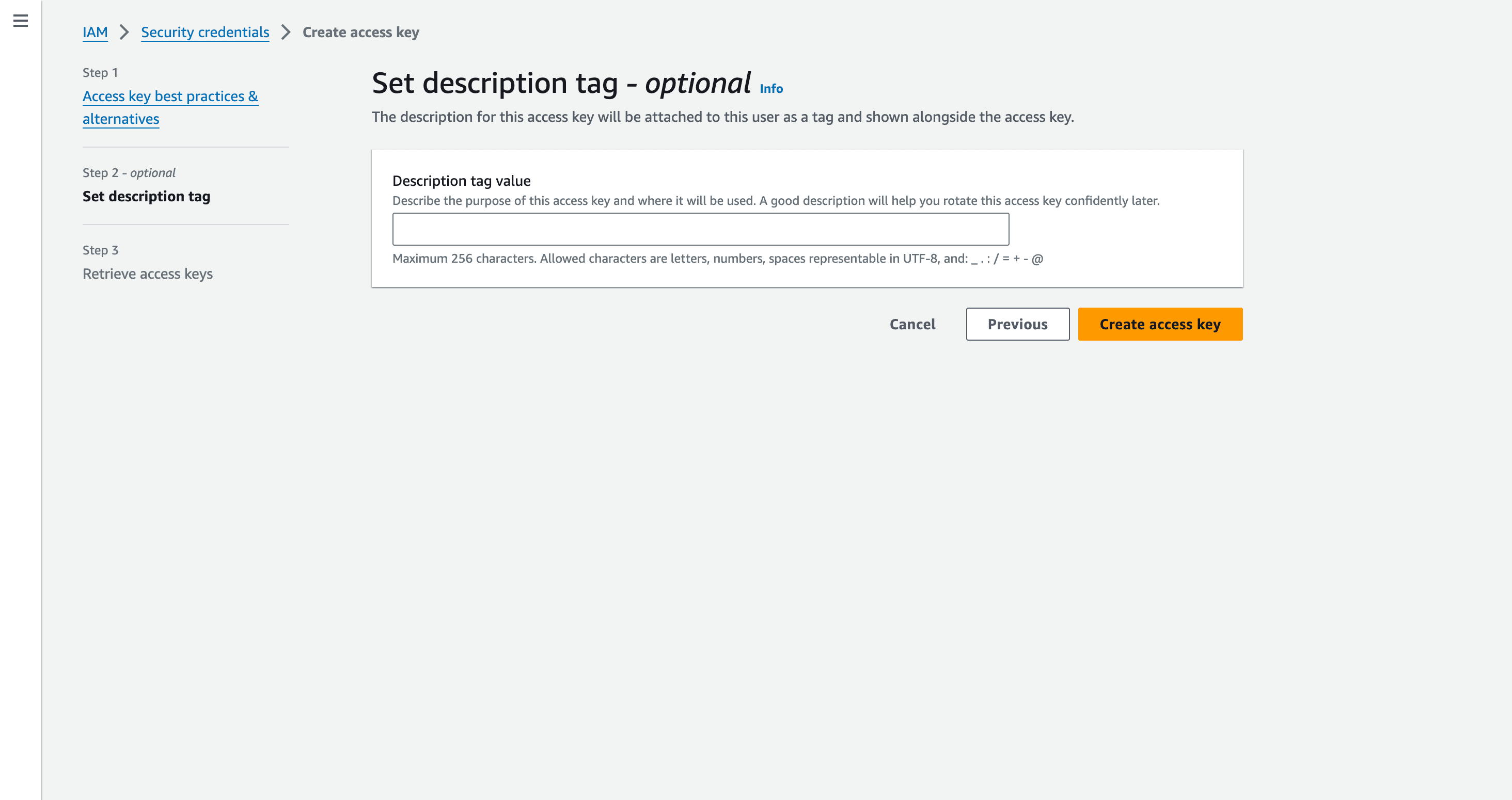Screen dimensions: 1512x800
Task: Click the Step 2 - optional sidebar label
Action: tap(129, 173)
